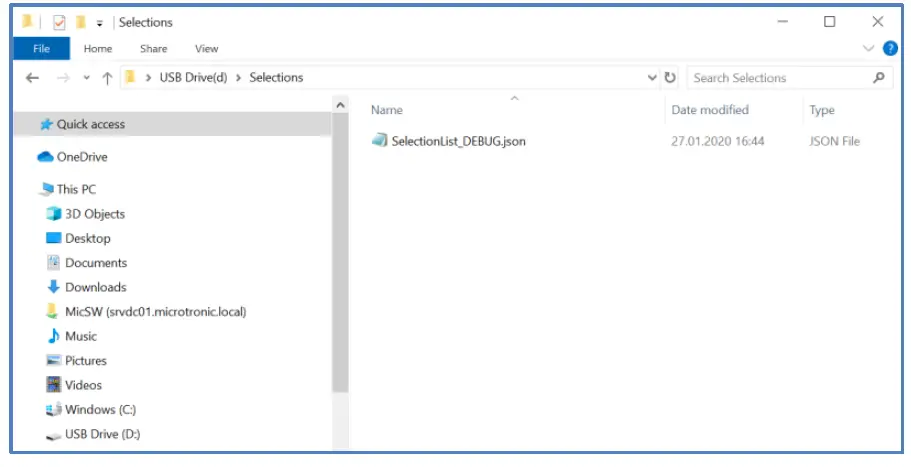Click navigation pane scrollbar up arrow
This screenshot has width=911, height=467.
pos(340,105)
